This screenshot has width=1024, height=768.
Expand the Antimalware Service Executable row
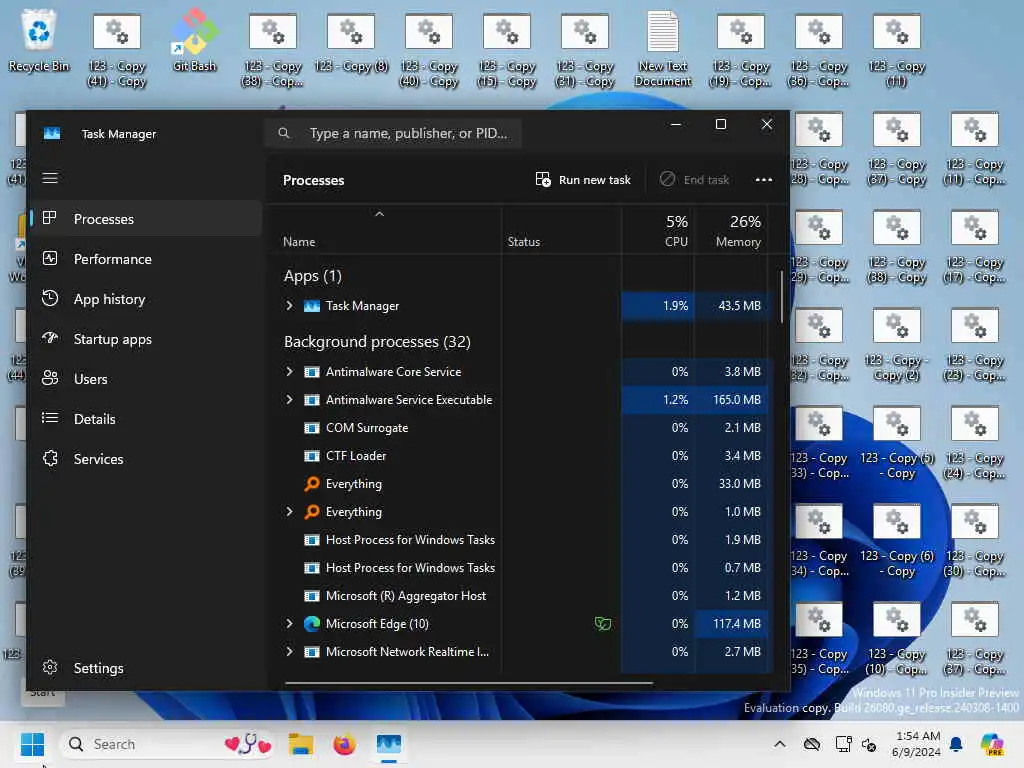coord(289,400)
